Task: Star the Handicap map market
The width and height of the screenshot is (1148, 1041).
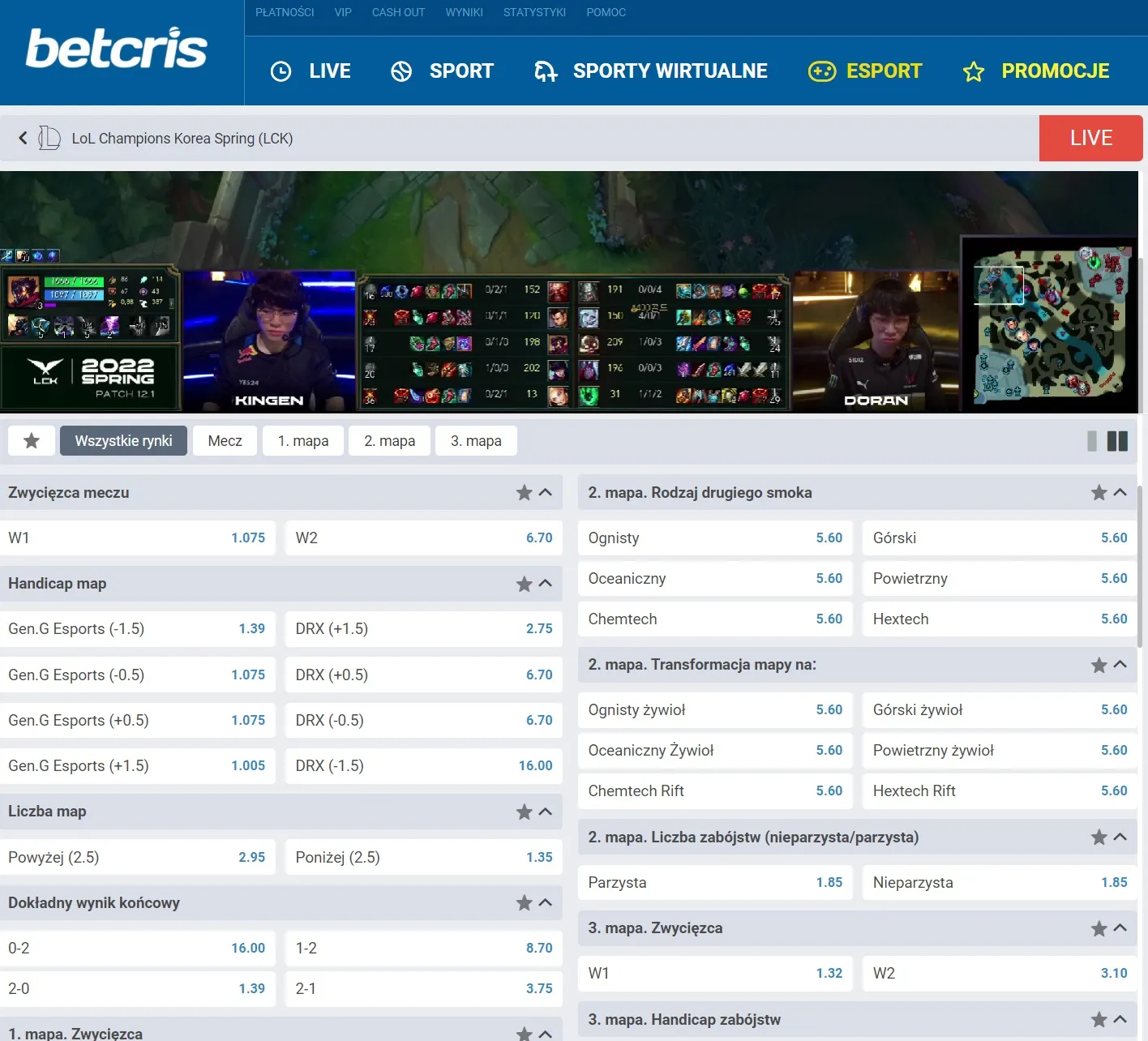Action: point(524,583)
